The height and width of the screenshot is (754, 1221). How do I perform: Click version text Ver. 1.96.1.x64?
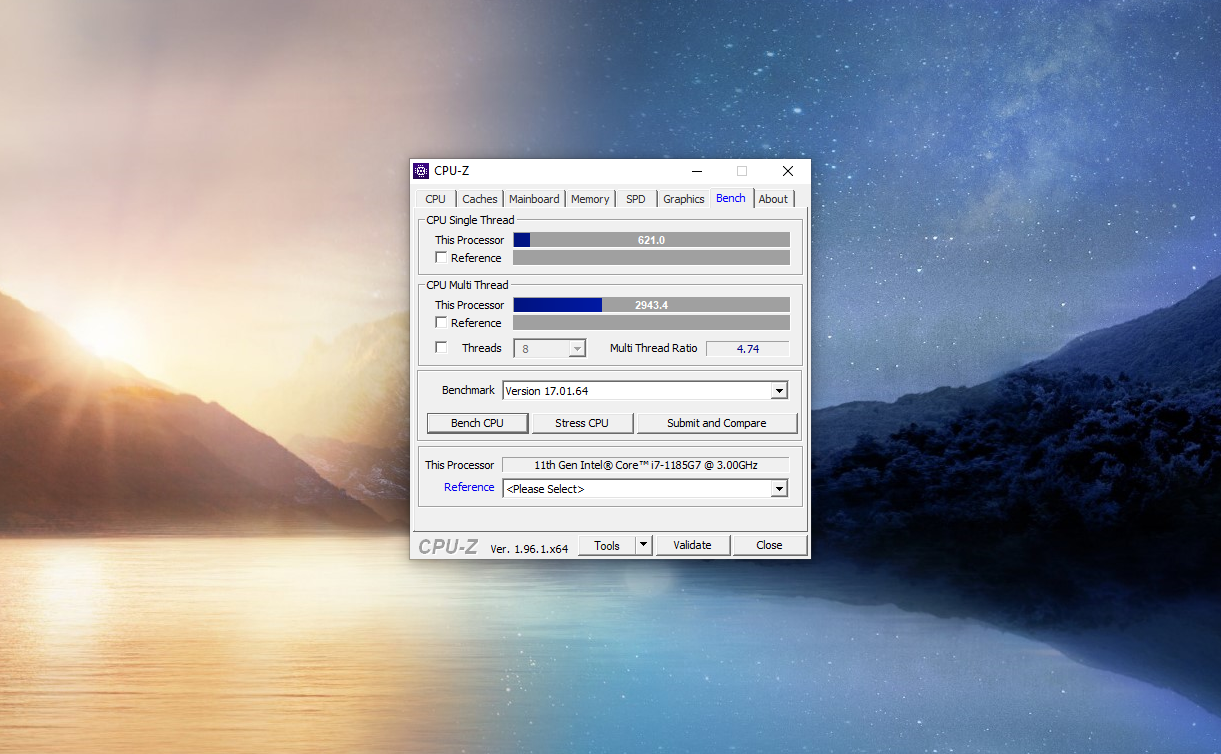click(x=529, y=549)
